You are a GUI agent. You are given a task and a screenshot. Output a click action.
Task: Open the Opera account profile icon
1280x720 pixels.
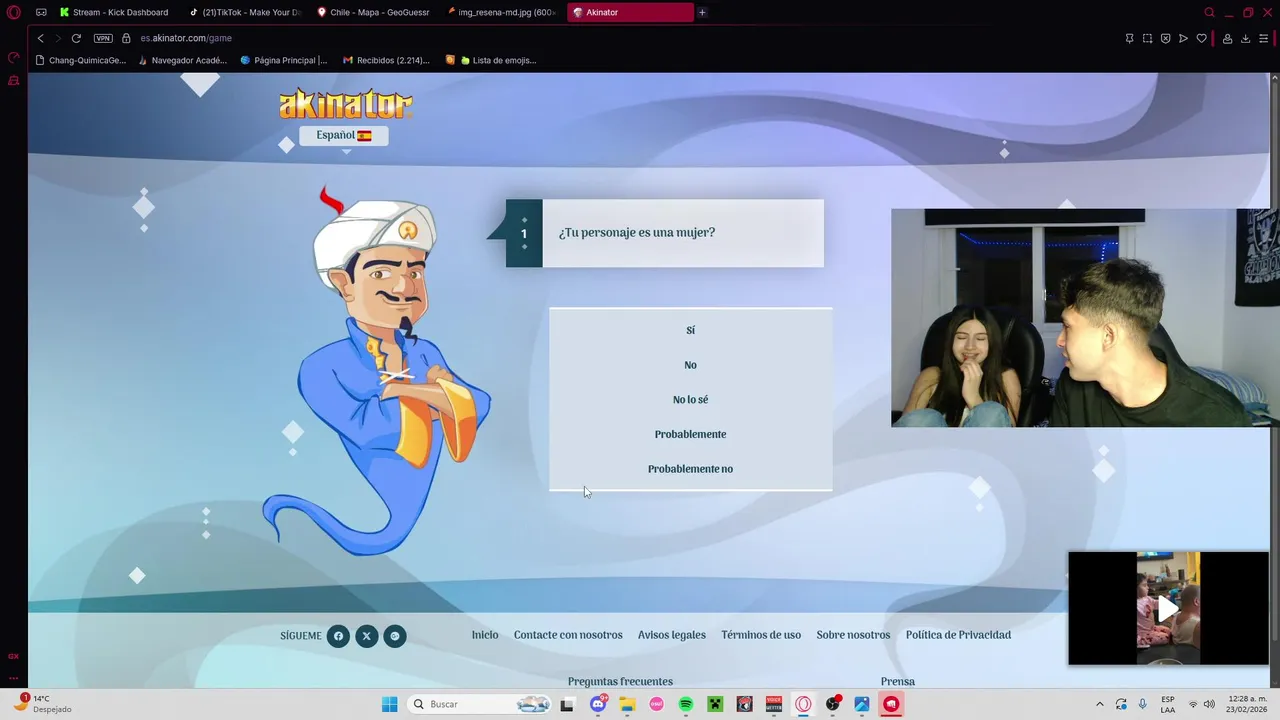[1227, 38]
